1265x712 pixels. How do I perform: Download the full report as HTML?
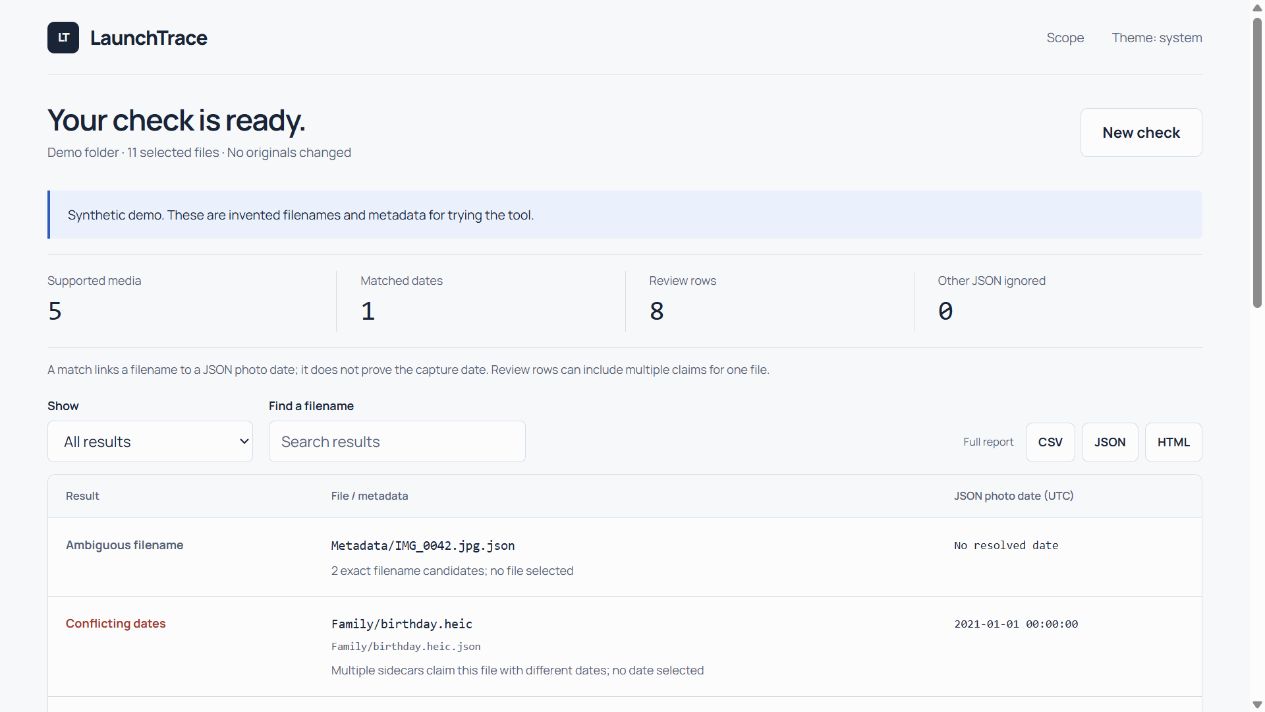click(1174, 442)
